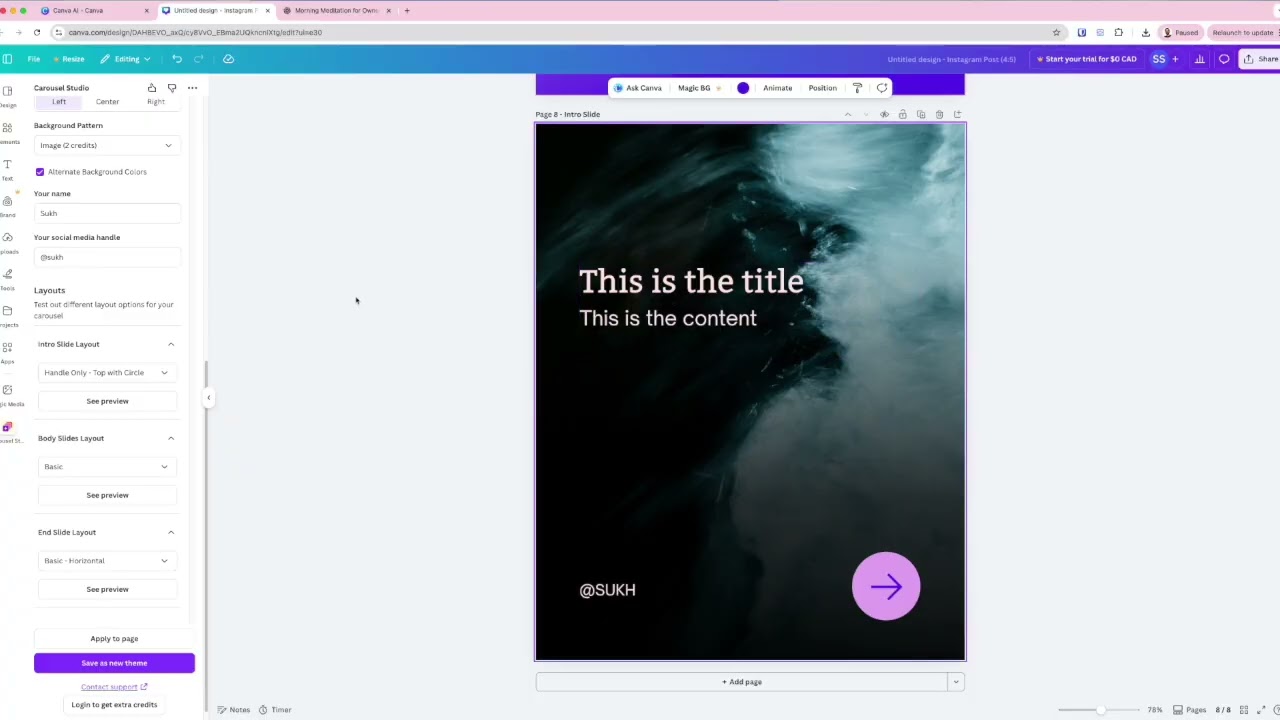The height and width of the screenshot is (720, 1280).
Task: Open the Add page dropdown arrow
Action: [x=956, y=682]
